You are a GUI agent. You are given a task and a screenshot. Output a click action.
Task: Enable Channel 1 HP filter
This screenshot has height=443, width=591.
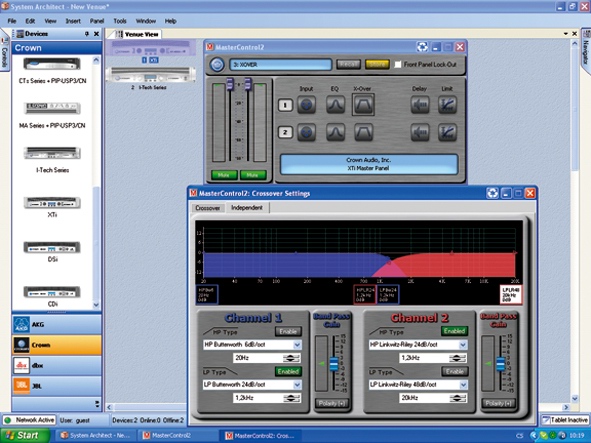[288, 331]
